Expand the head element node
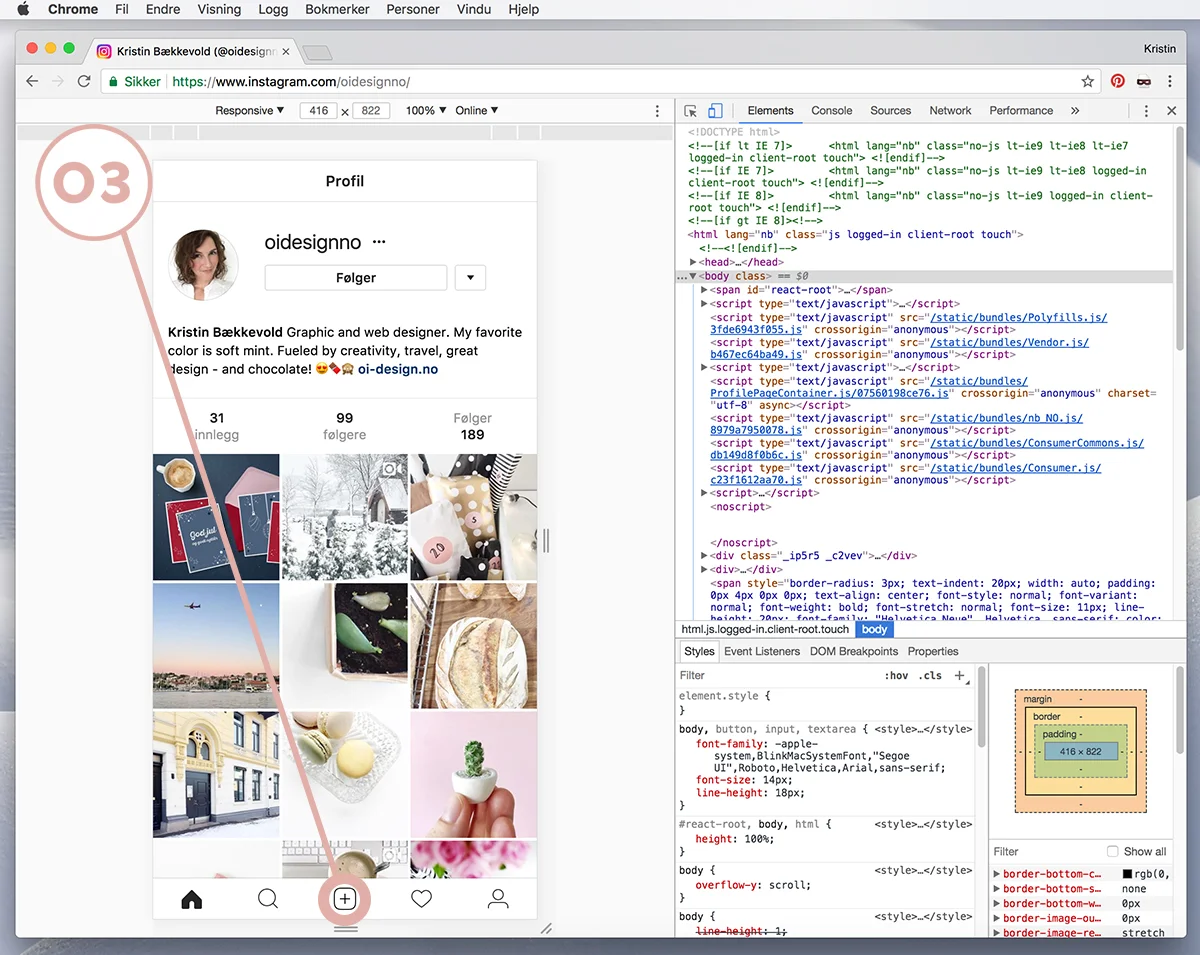 point(694,262)
